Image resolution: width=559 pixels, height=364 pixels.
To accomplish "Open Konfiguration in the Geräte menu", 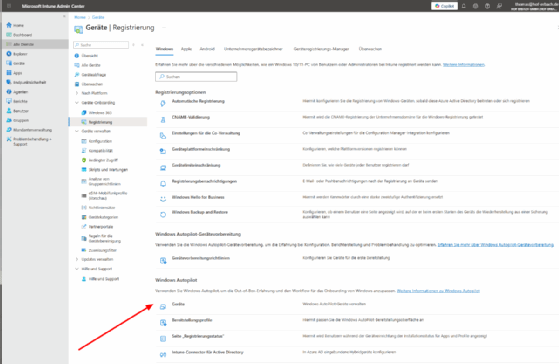I will [x=100, y=141].
